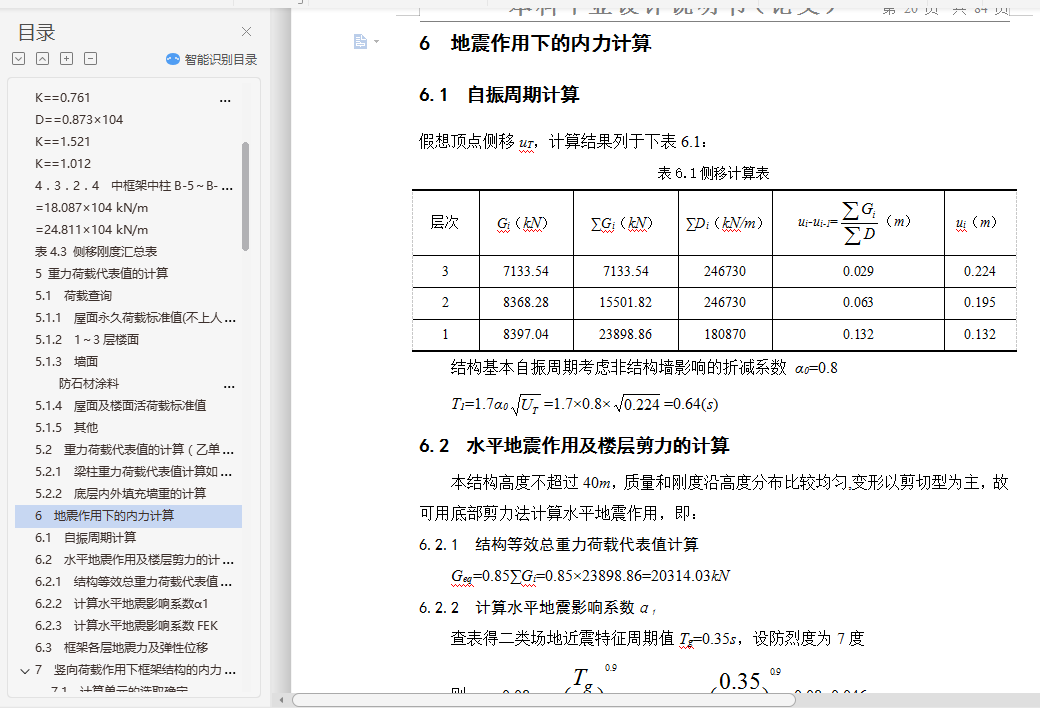
Task: Click the table cell 8397.04
Action: [x=525, y=334]
